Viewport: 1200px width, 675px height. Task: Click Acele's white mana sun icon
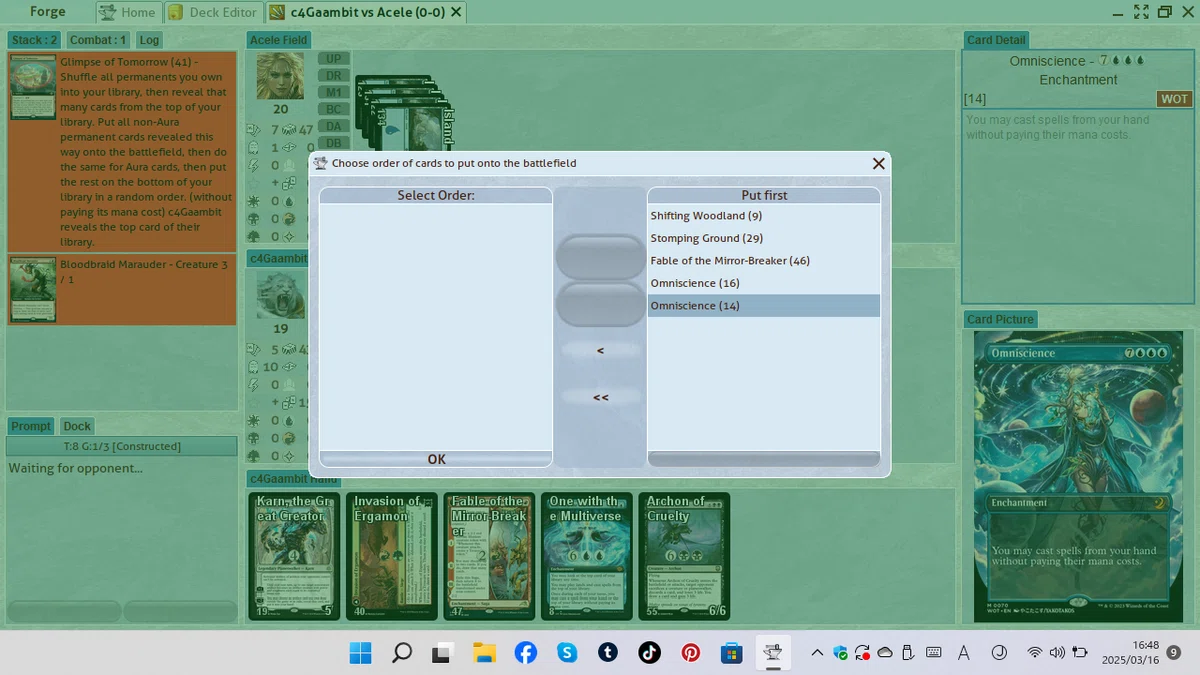coord(254,201)
